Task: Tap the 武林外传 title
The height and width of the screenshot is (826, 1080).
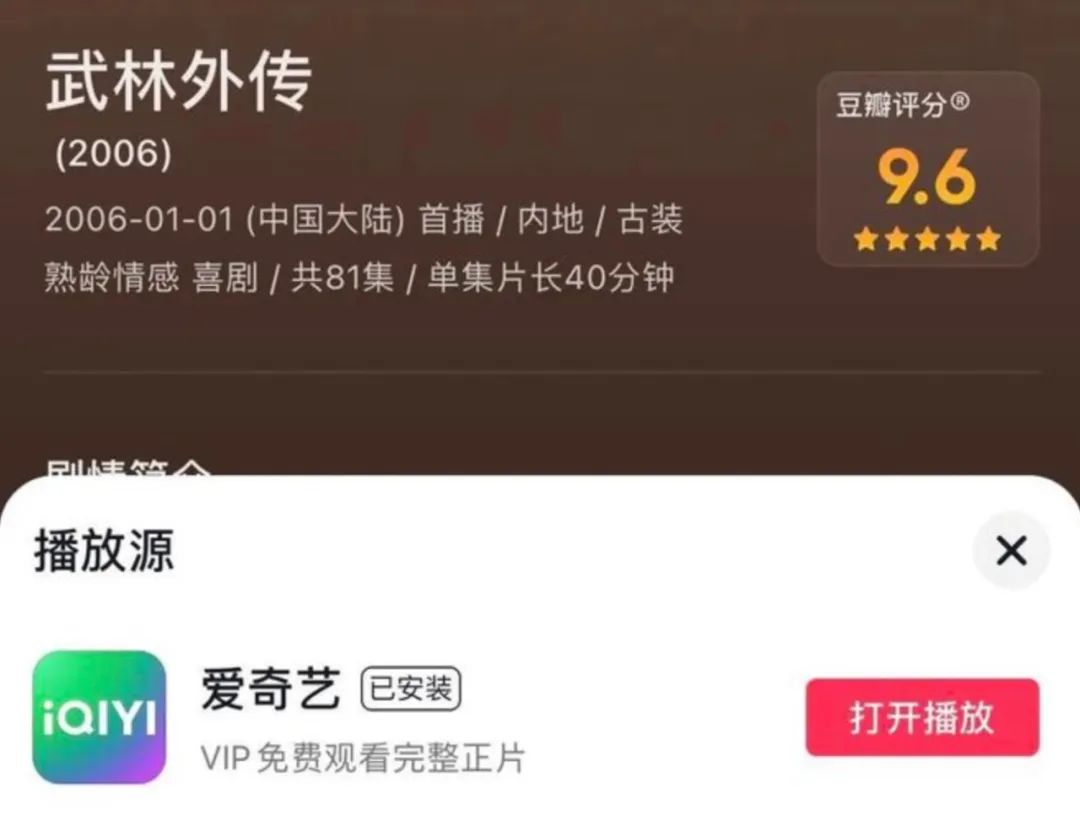Action: [179, 82]
